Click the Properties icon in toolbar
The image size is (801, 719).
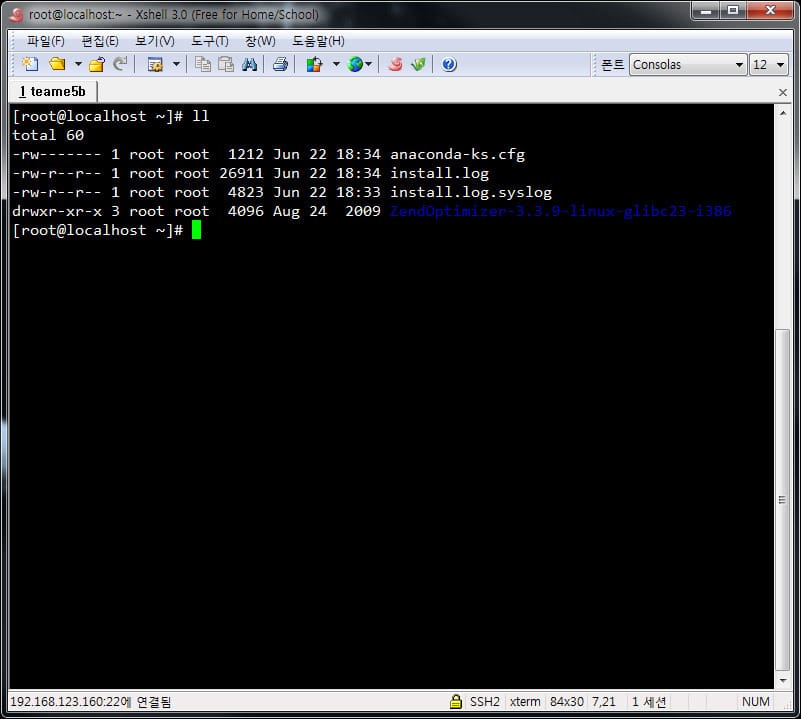pos(155,64)
